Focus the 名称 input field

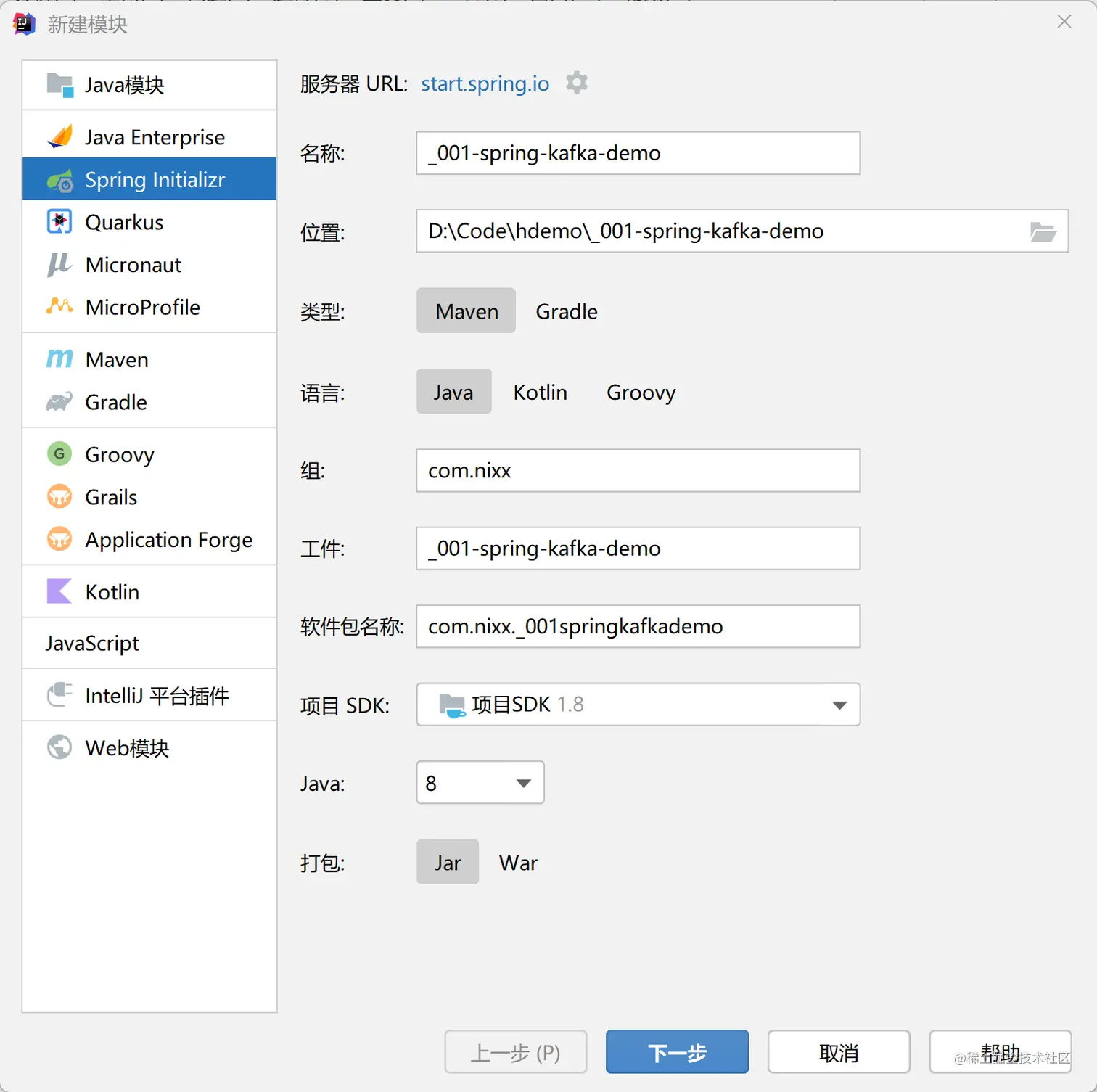[x=638, y=153]
